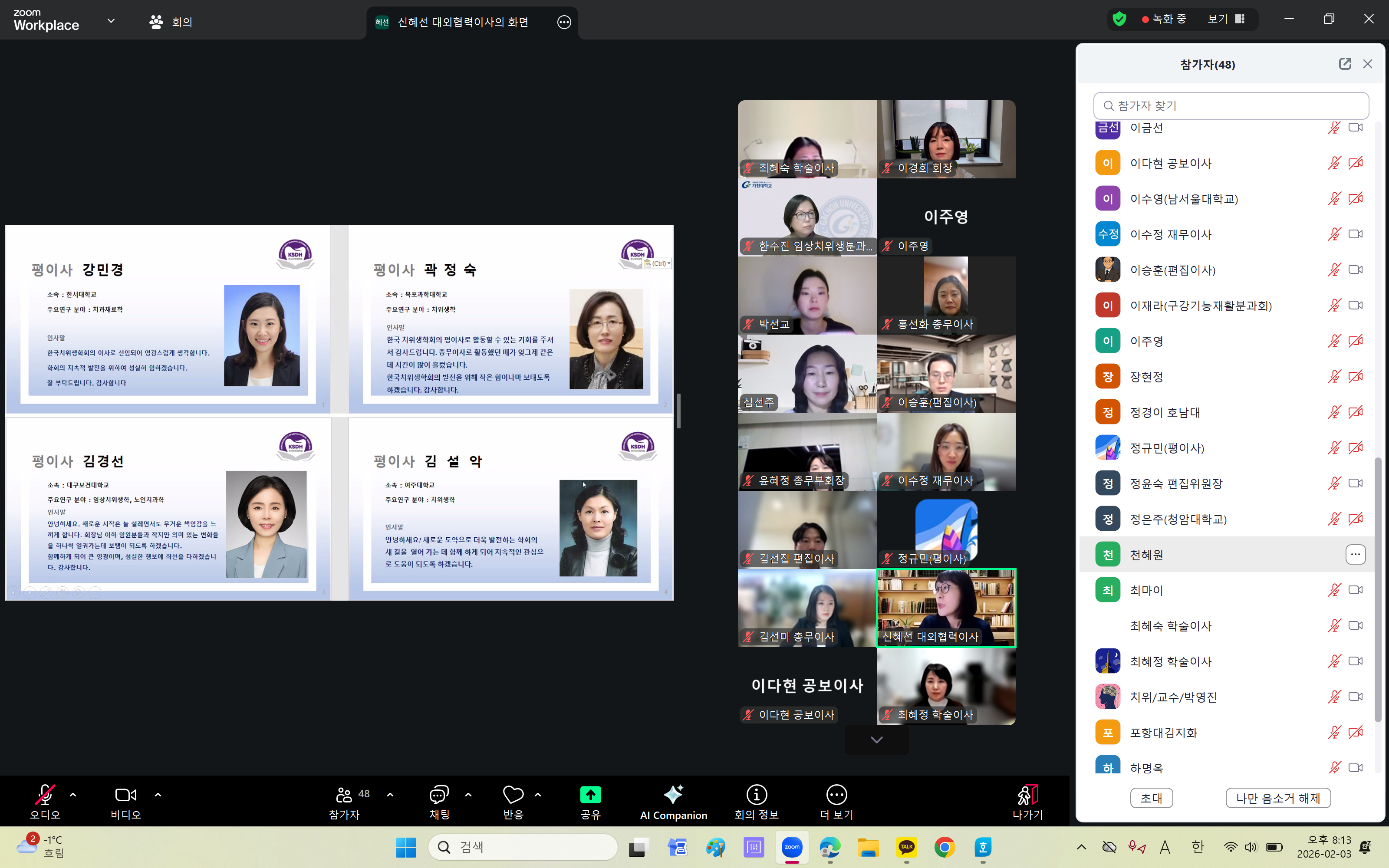Open the View layout menu
The image size is (1389, 868).
(1226, 19)
